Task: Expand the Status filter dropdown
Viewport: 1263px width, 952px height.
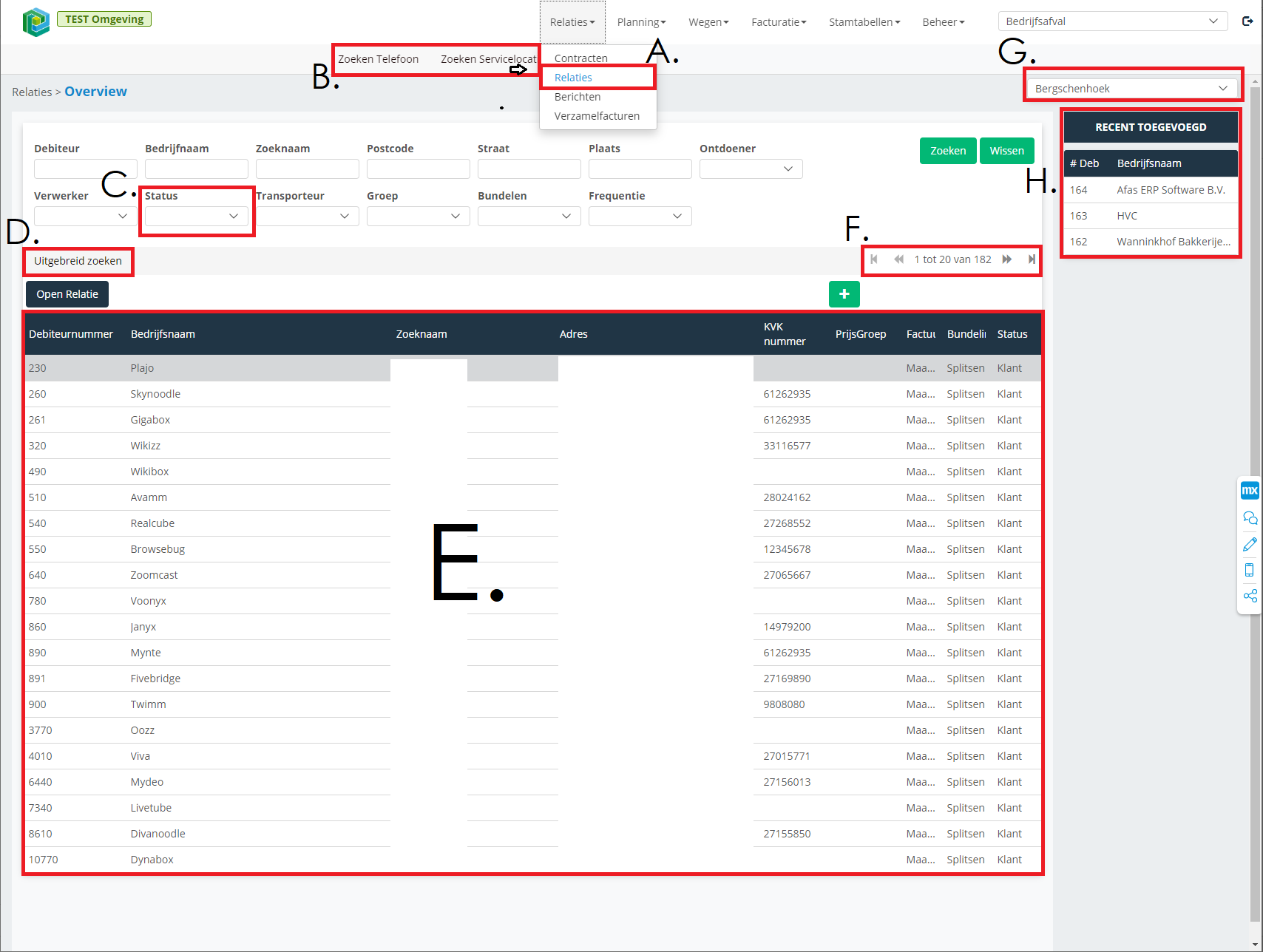Action: (x=196, y=217)
